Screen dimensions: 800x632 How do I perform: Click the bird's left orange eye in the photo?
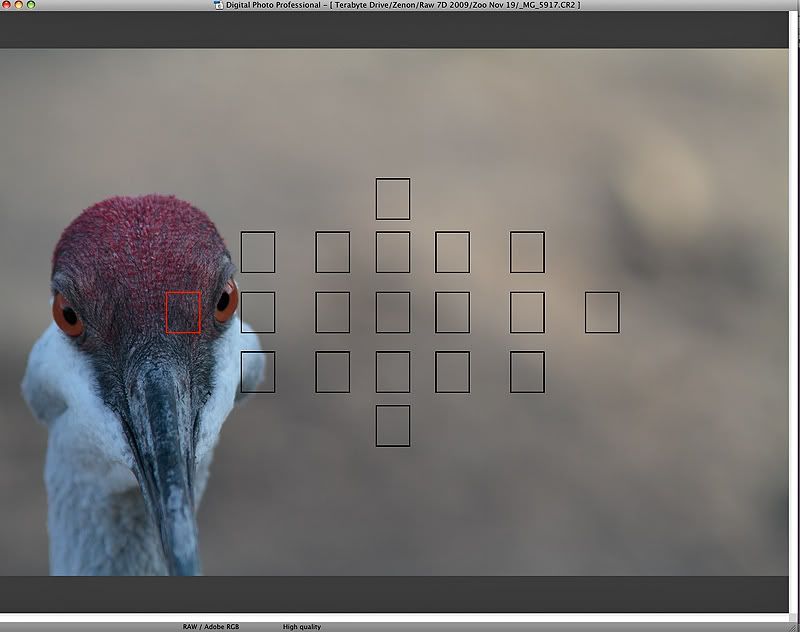(x=67, y=316)
